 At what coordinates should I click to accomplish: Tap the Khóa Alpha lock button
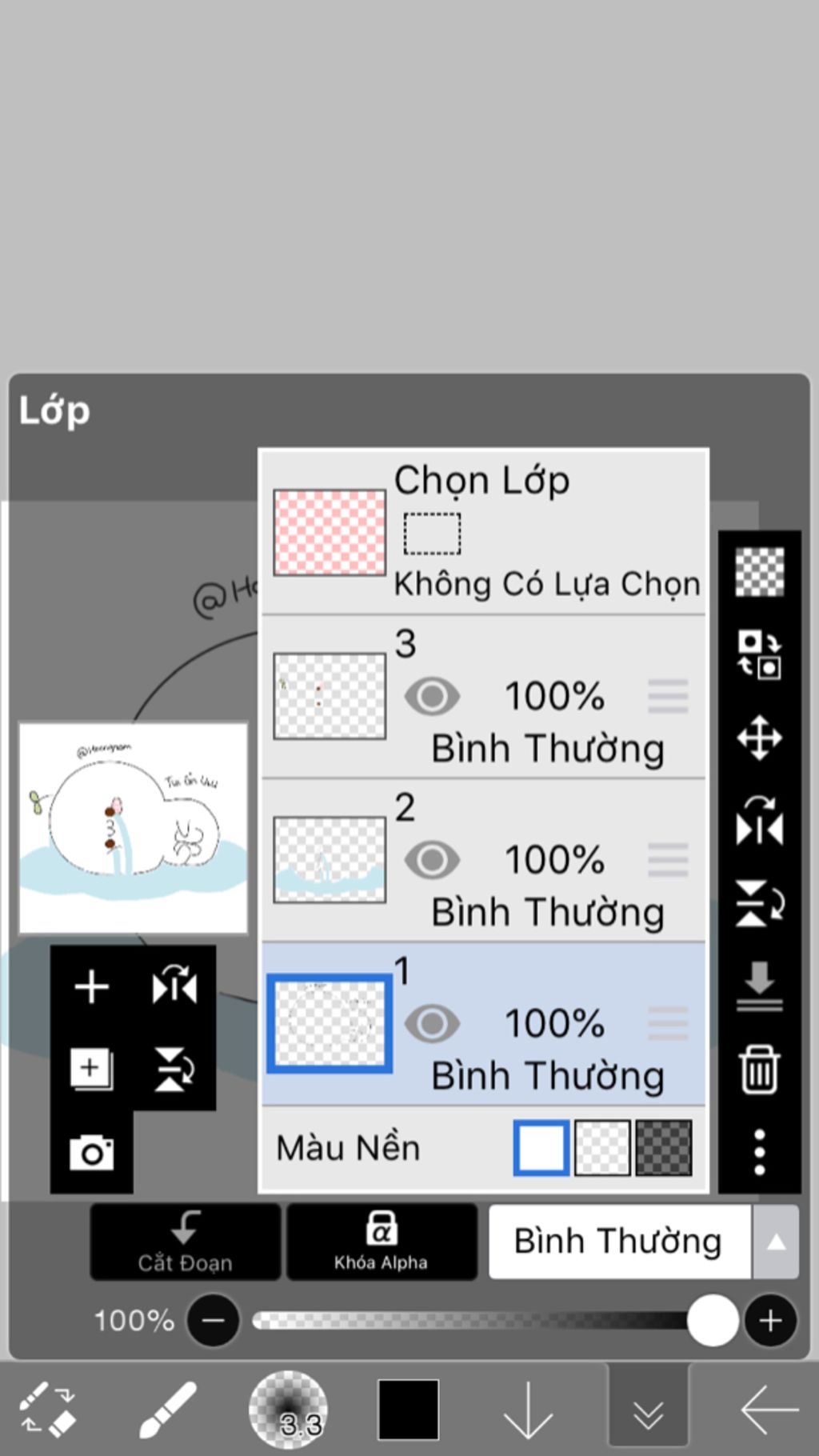(382, 1242)
